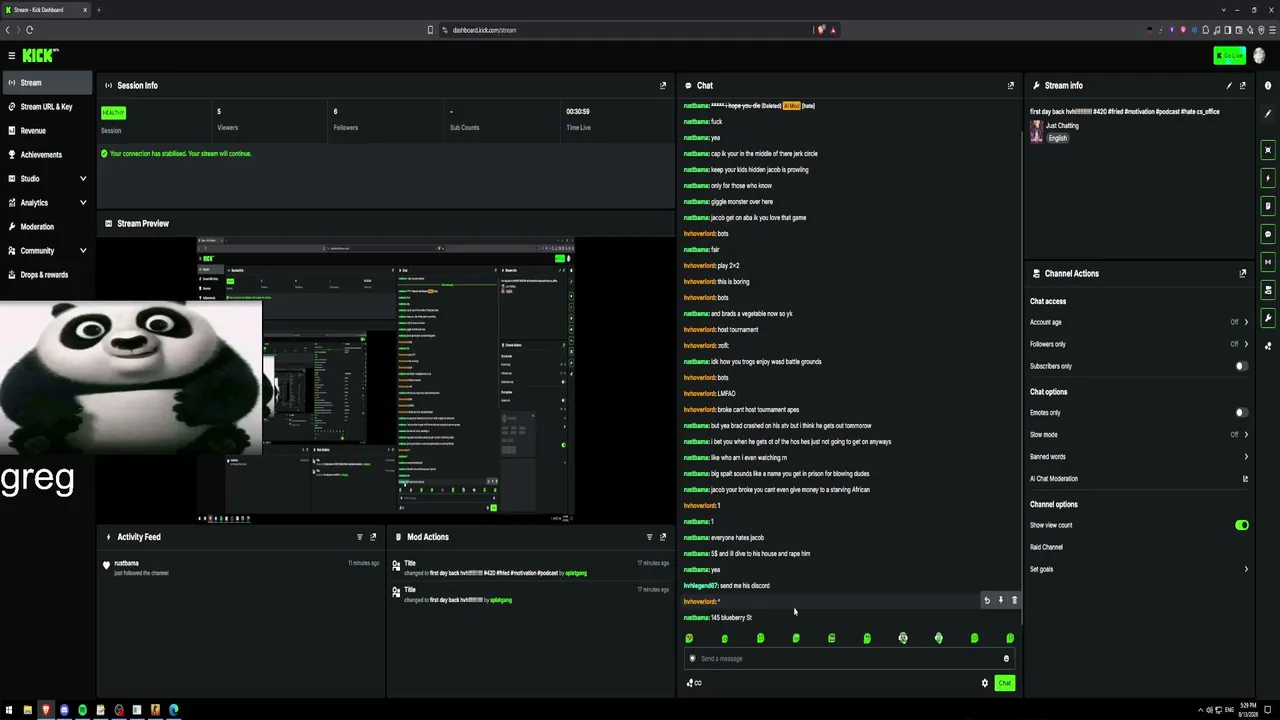Toggle Emotes only chat option
1280x720 pixels.
1241,413
